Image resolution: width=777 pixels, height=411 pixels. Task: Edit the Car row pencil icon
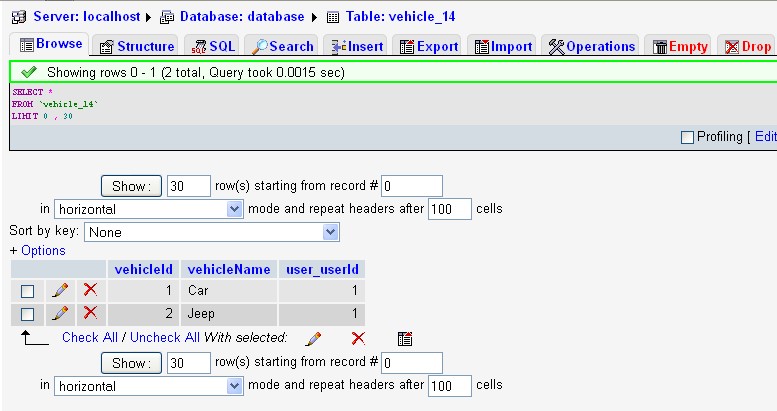60,290
